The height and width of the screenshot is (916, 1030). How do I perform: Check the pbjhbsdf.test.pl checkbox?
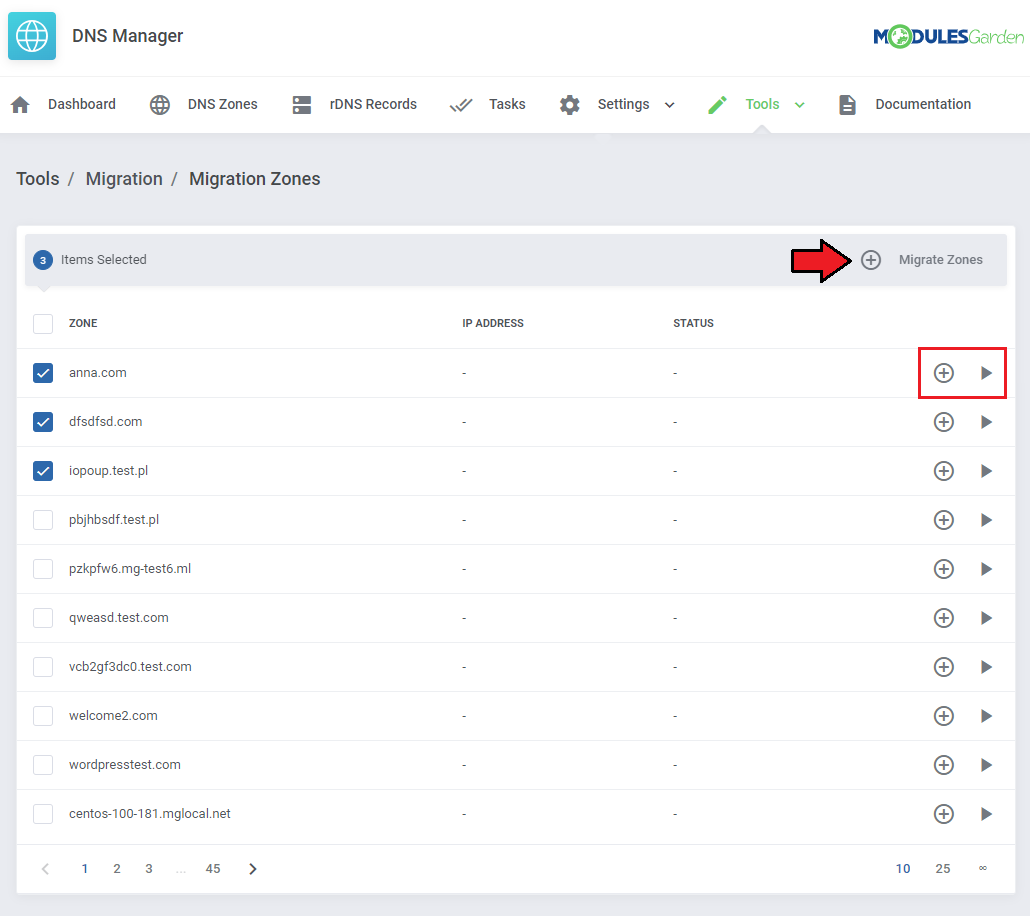coord(43,520)
